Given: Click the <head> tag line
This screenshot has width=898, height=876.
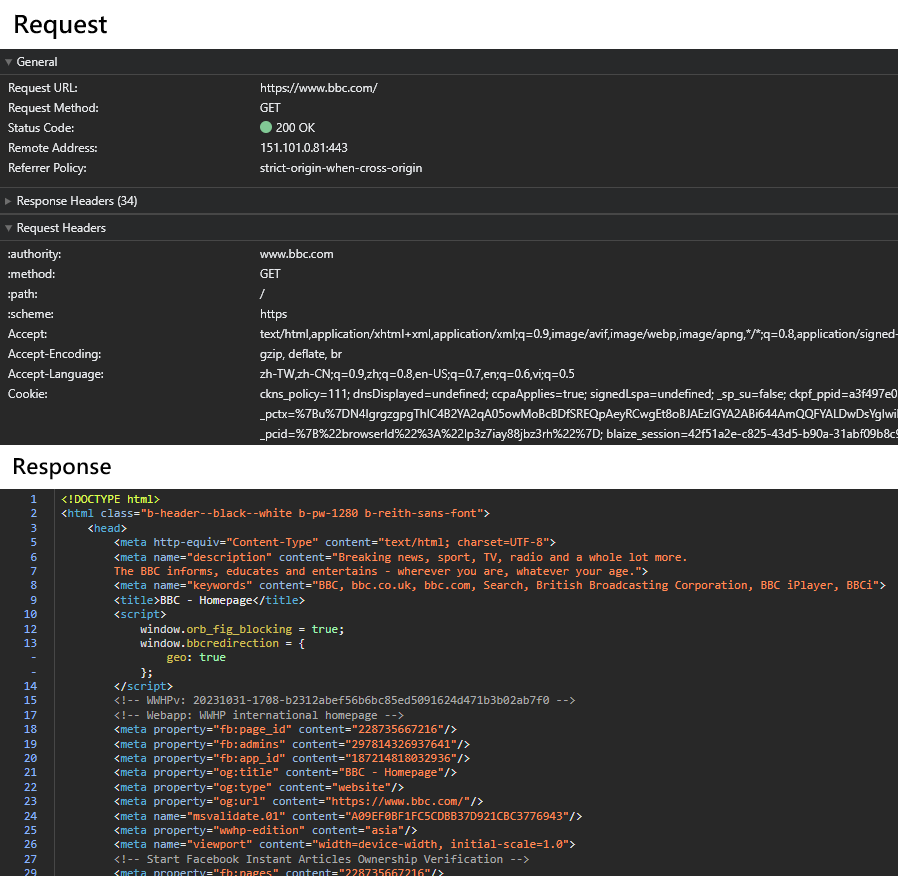Looking at the screenshot, I should (x=107, y=528).
